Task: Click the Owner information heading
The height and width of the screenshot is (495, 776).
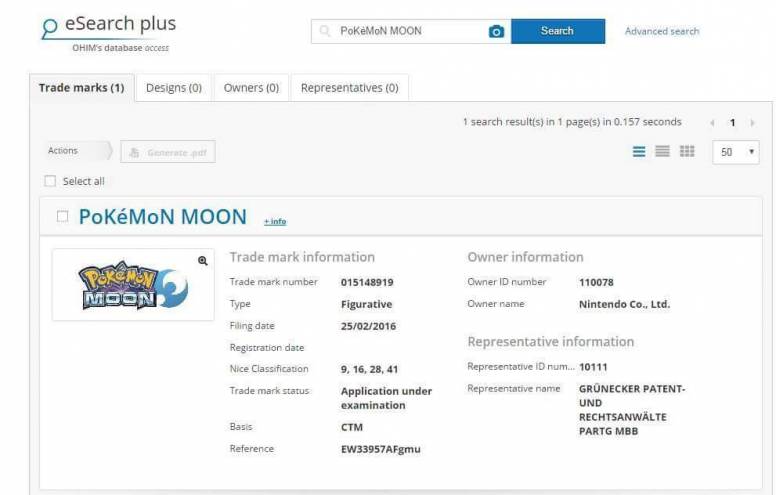Action: (x=525, y=257)
